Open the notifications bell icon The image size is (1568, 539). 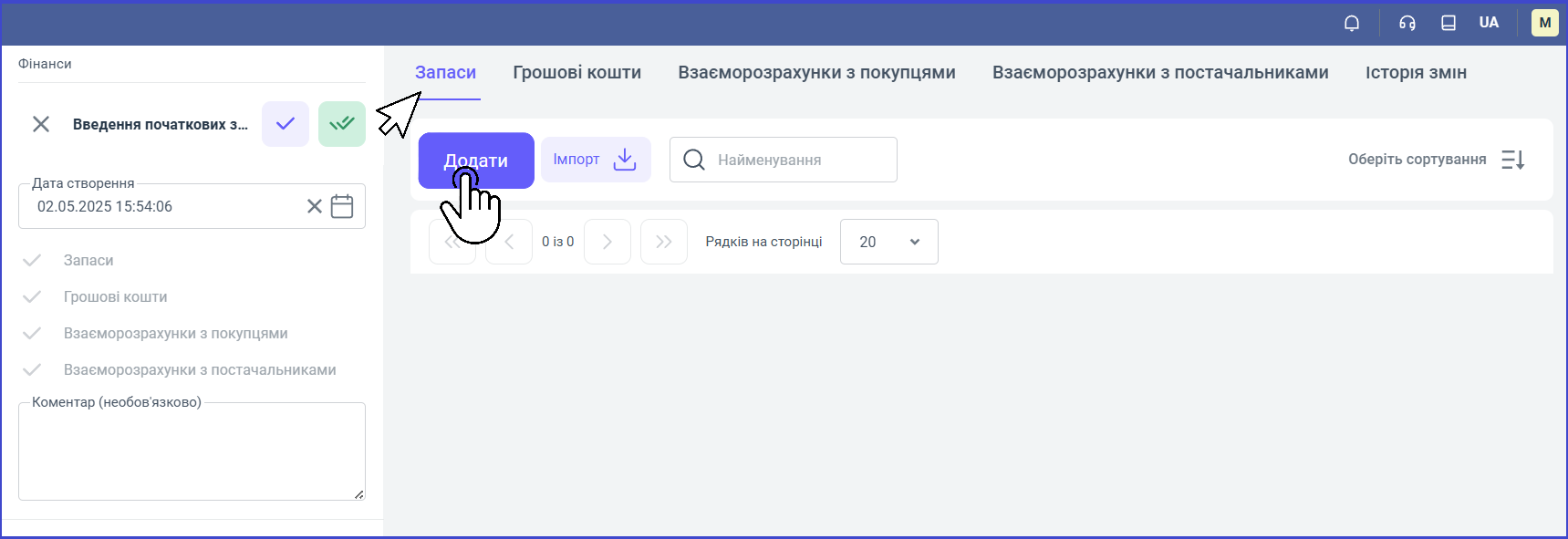(x=1352, y=23)
